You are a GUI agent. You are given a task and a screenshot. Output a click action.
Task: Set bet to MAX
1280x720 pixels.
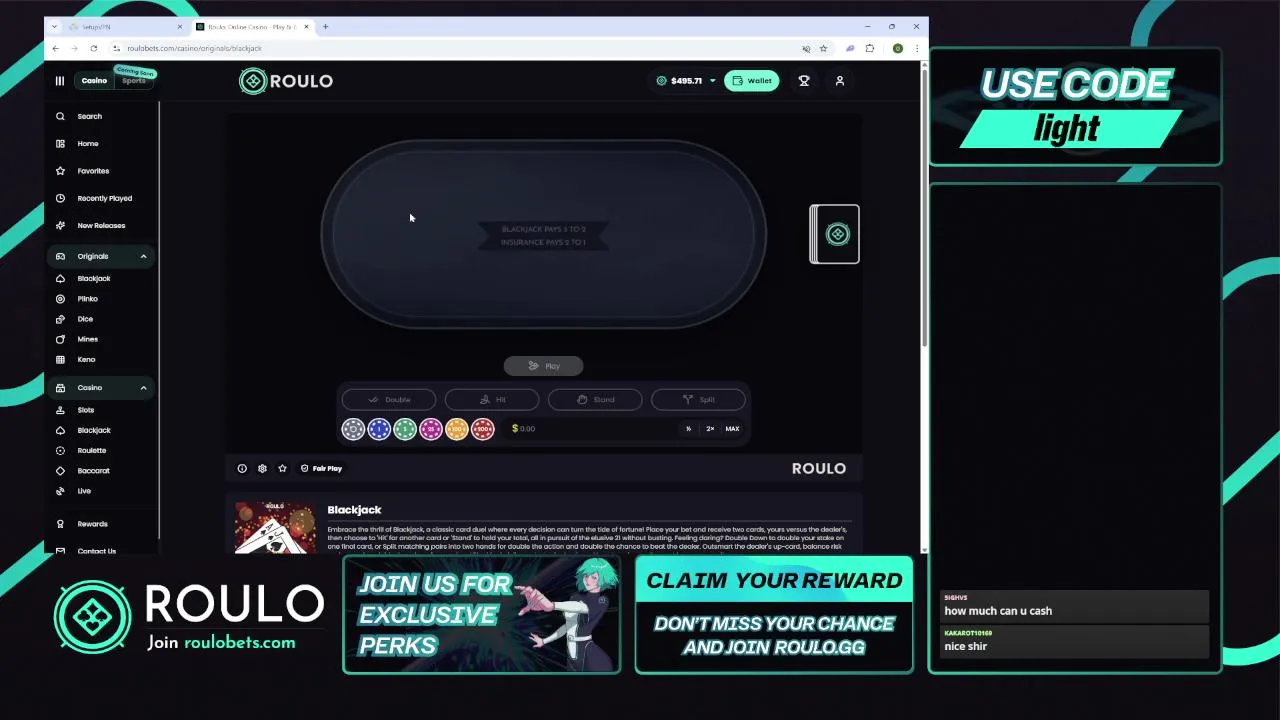pyautogui.click(x=732, y=429)
